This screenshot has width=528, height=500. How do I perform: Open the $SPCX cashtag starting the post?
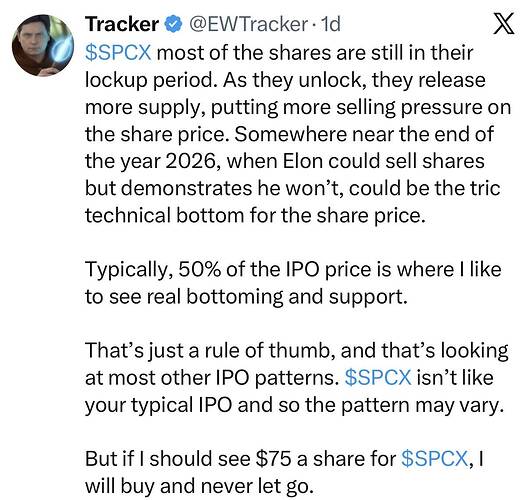click(x=118, y=53)
